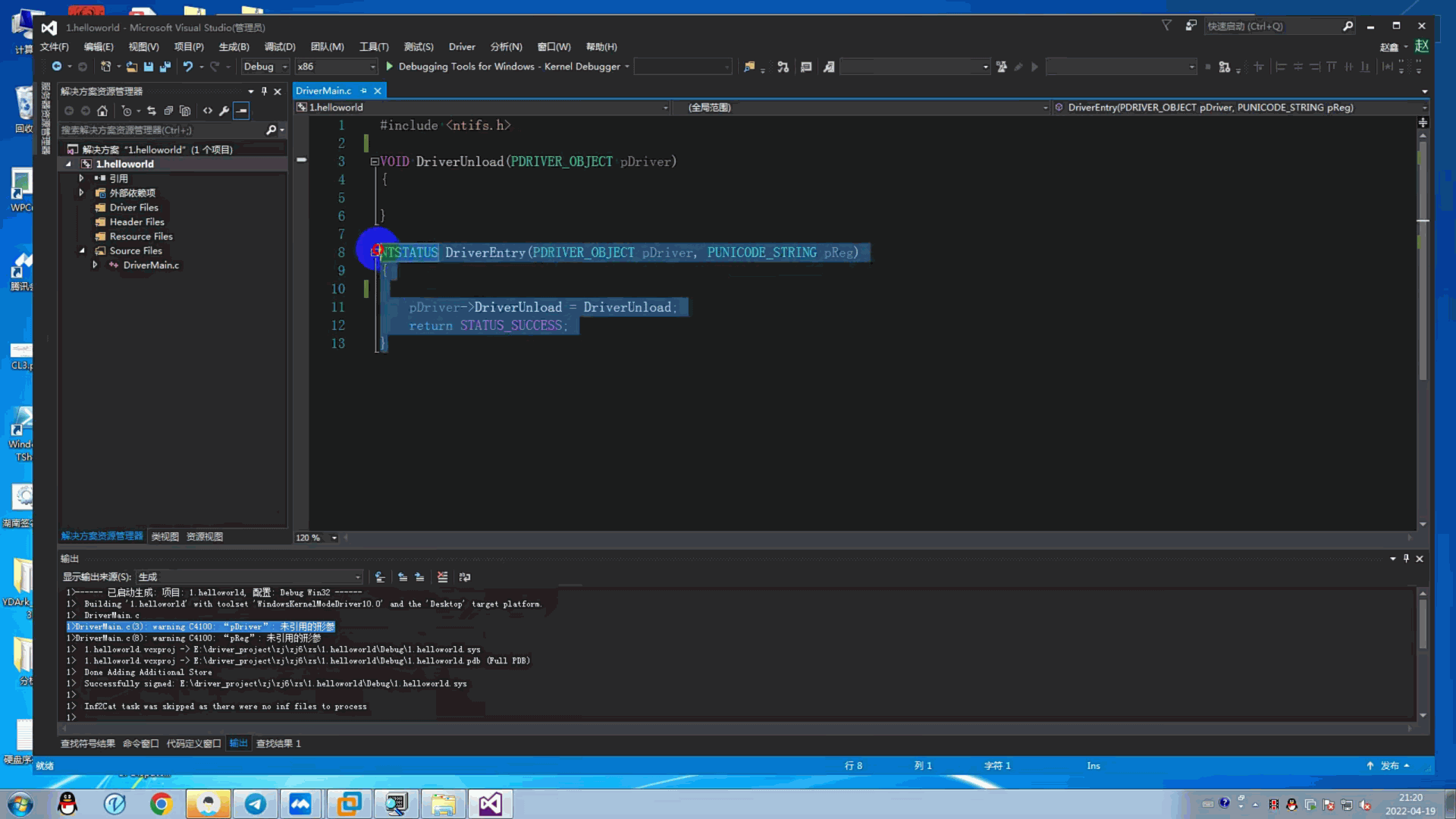The height and width of the screenshot is (819, 1456).
Task: Open the Debug configuration dropdown
Action: (265, 67)
